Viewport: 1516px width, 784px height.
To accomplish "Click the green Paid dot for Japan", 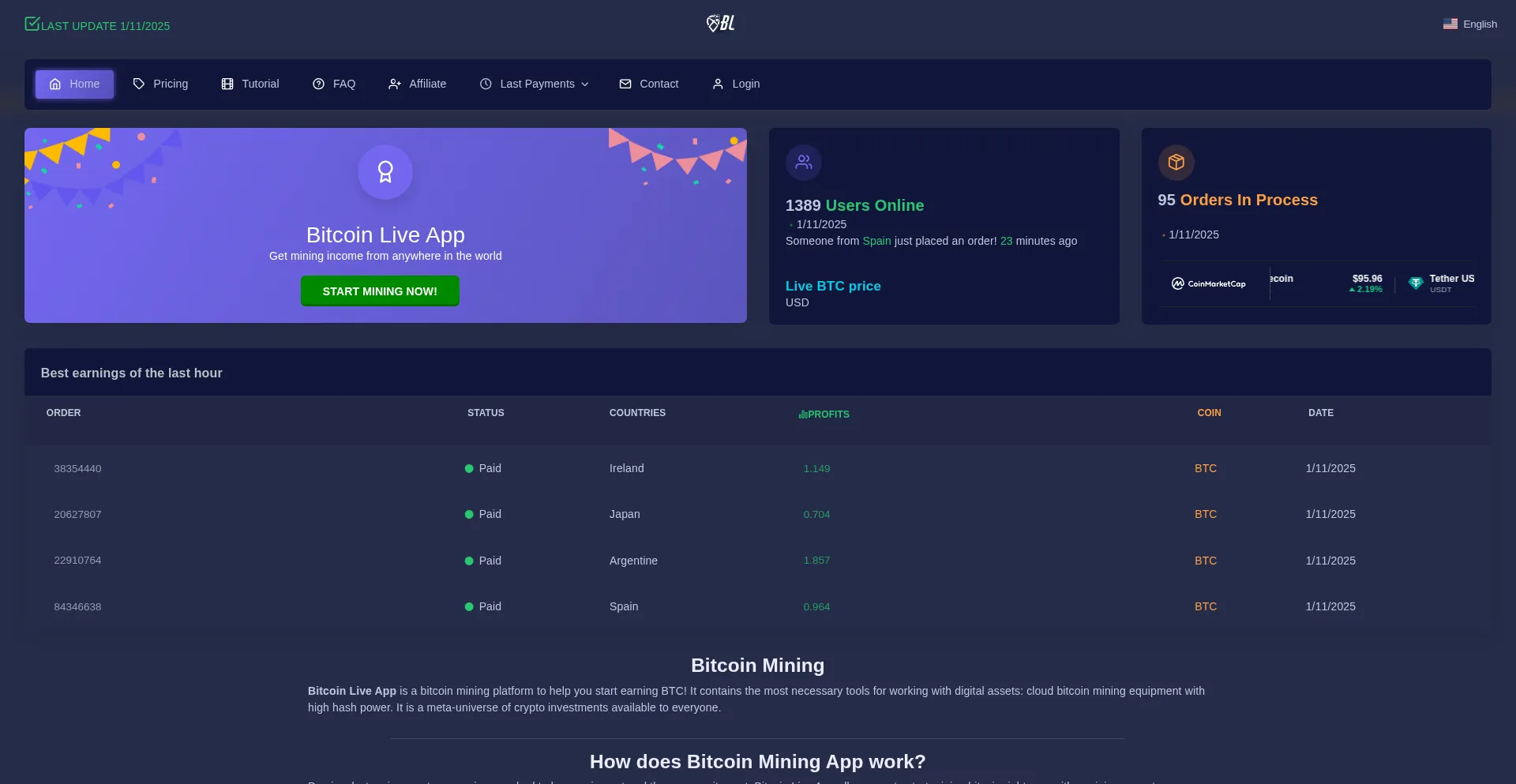I will pos(469,514).
